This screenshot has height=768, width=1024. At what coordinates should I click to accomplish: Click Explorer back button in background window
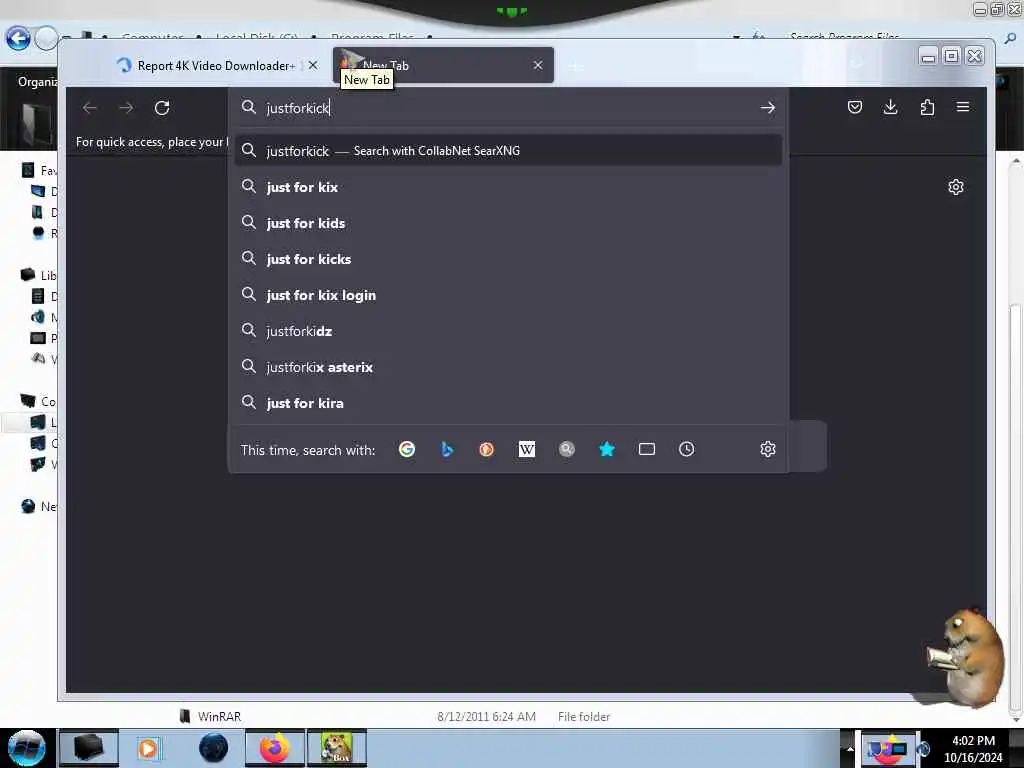click(x=18, y=39)
